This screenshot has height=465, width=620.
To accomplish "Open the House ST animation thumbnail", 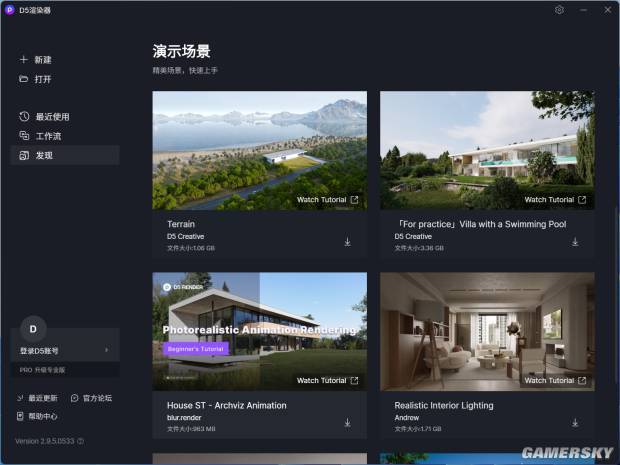I will 259,331.
